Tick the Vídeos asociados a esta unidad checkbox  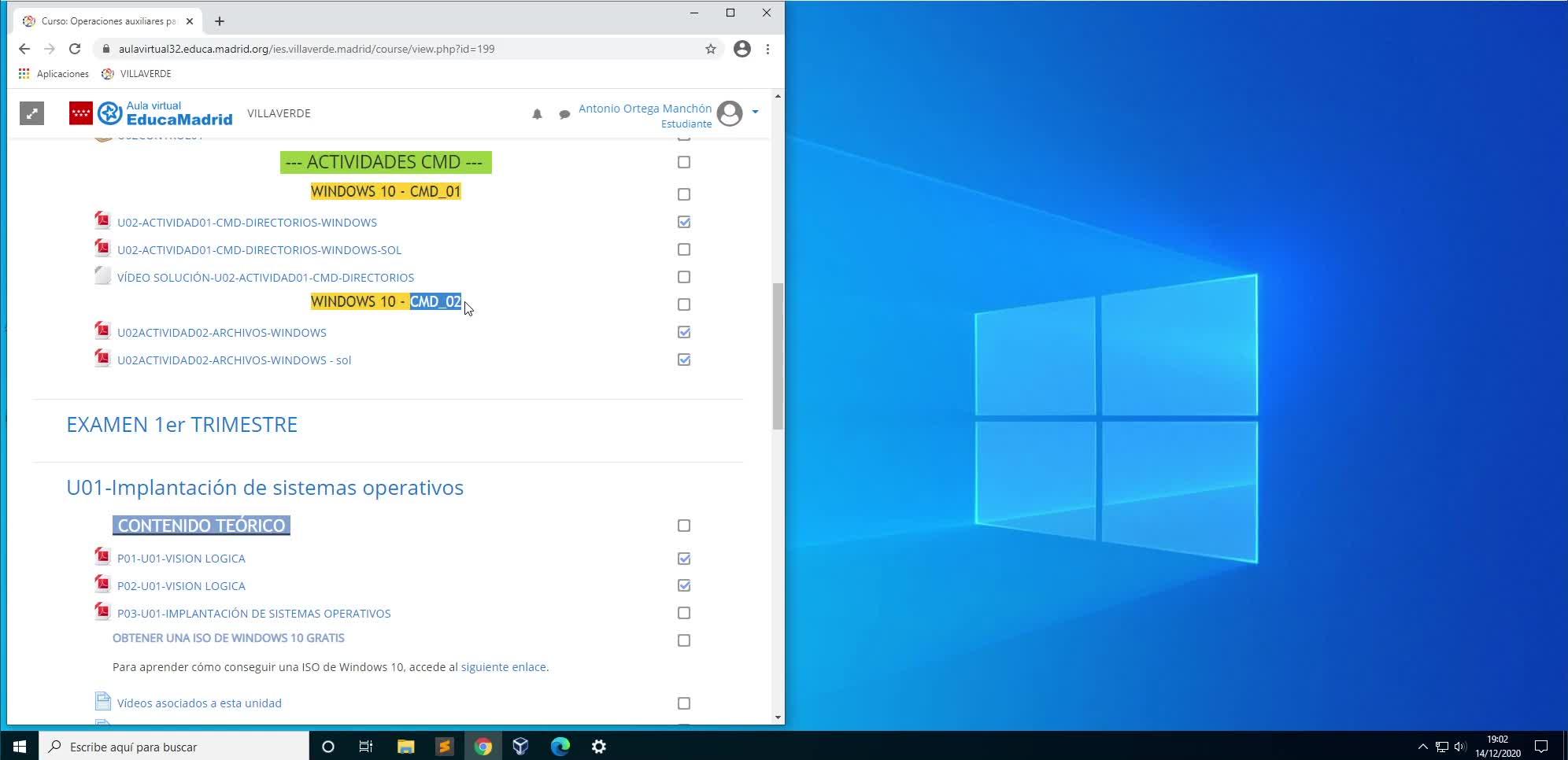tap(684, 703)
